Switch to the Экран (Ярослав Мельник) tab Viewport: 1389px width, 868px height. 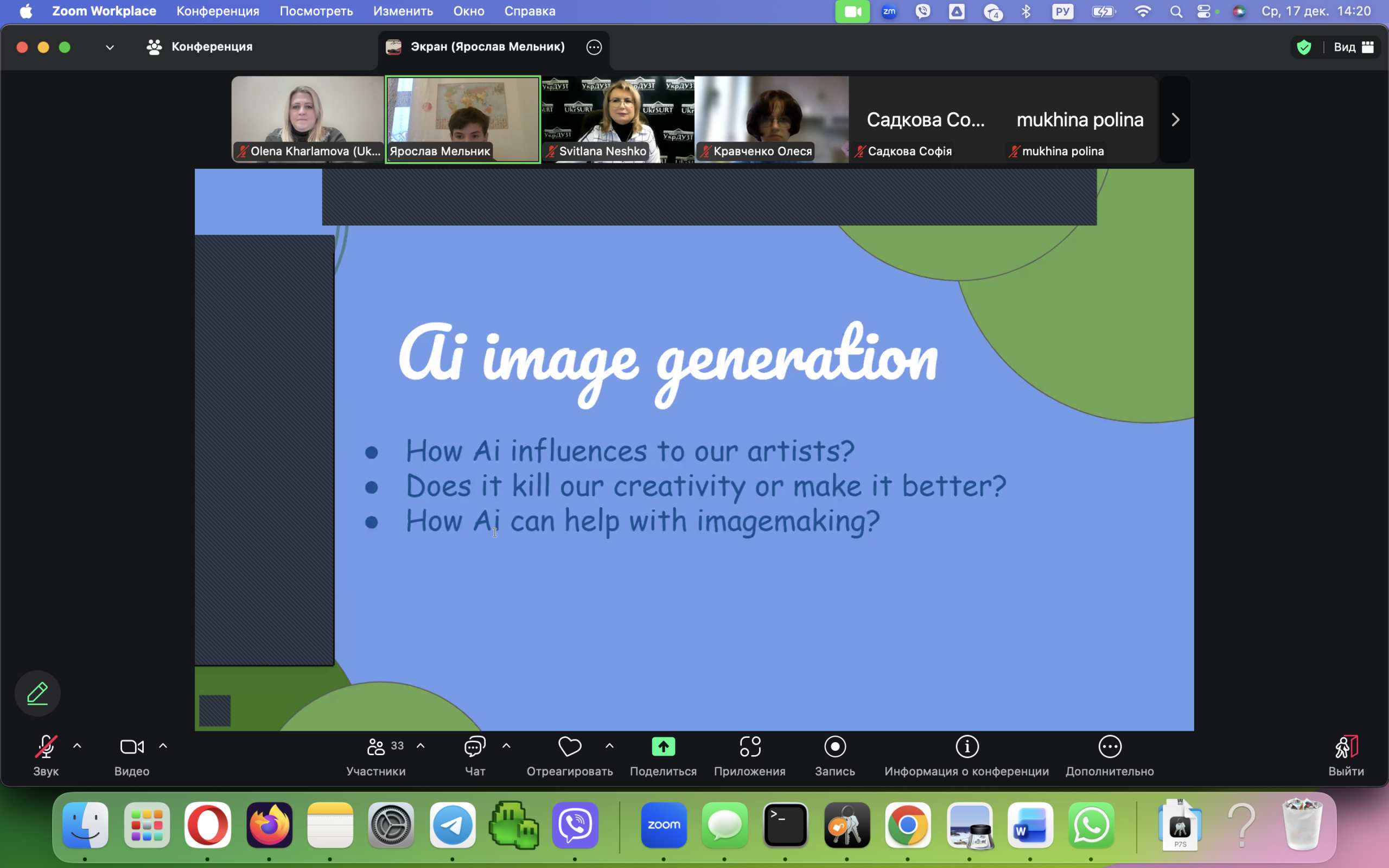point(487,47)
